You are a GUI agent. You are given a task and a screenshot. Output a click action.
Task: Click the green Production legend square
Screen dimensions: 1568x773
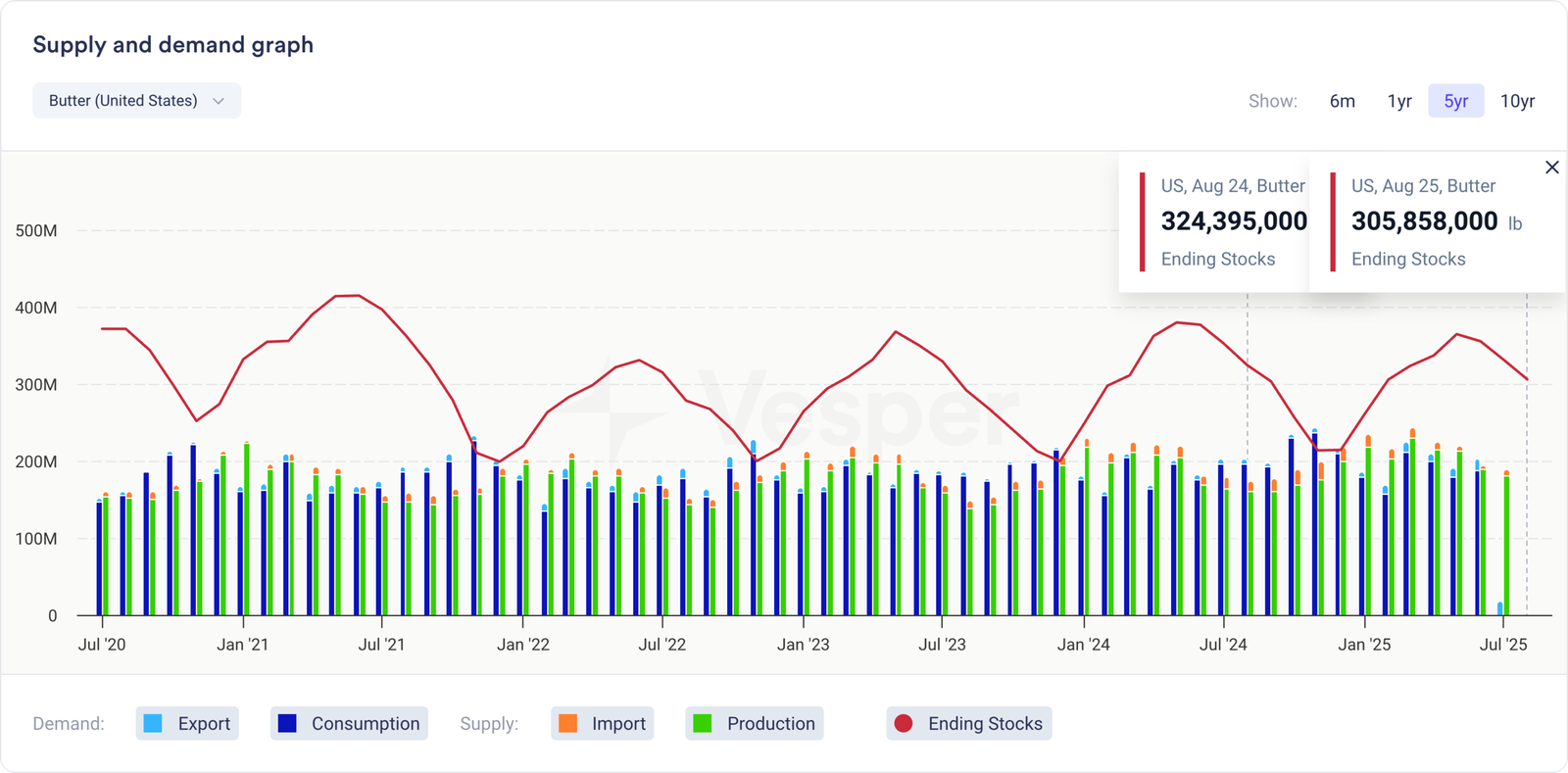click(x=703, y=723)
